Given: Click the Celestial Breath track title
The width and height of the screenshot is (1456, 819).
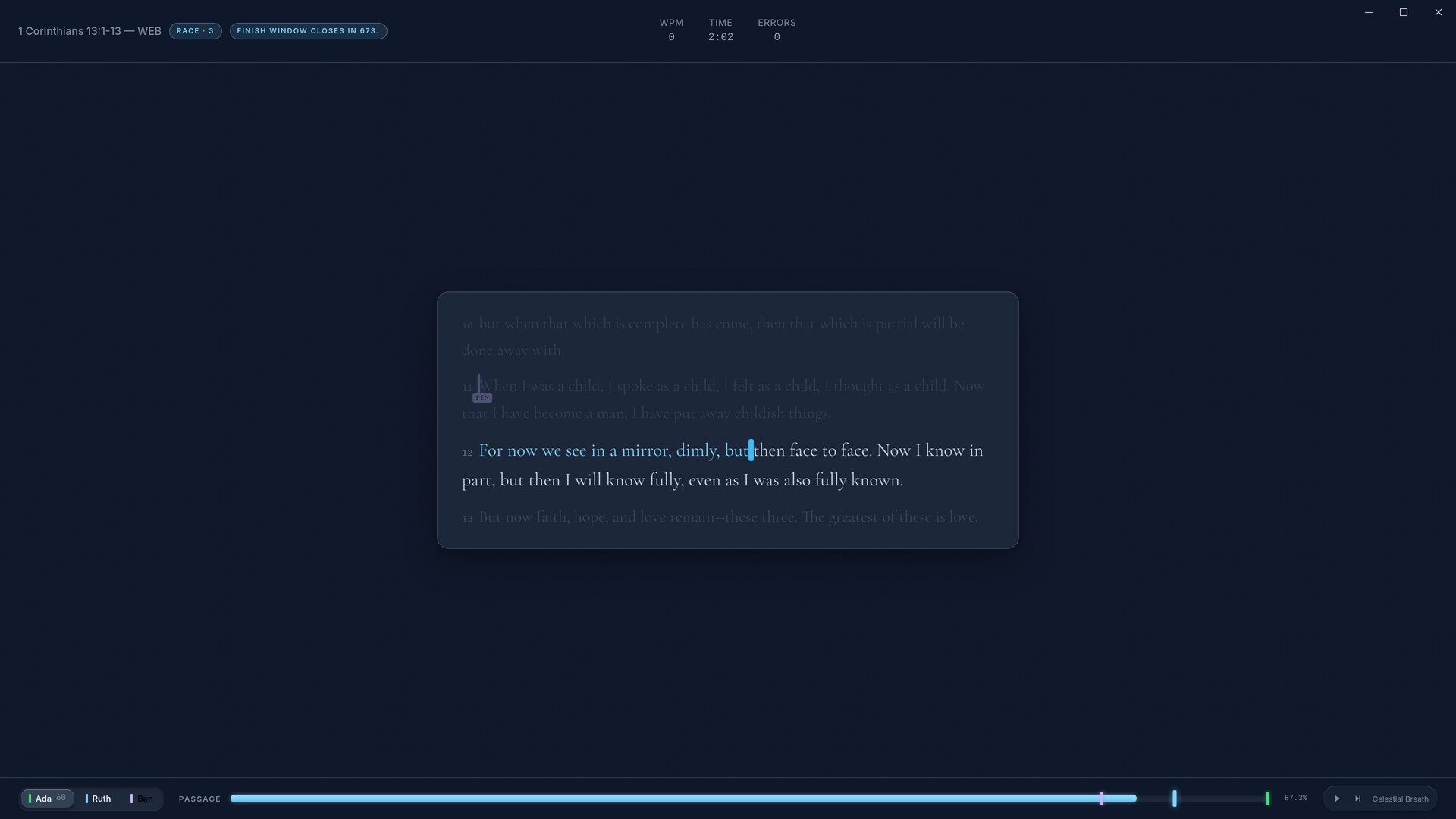Looking at the screenshot, I should pyautogui.click(x=1400, y=799).
